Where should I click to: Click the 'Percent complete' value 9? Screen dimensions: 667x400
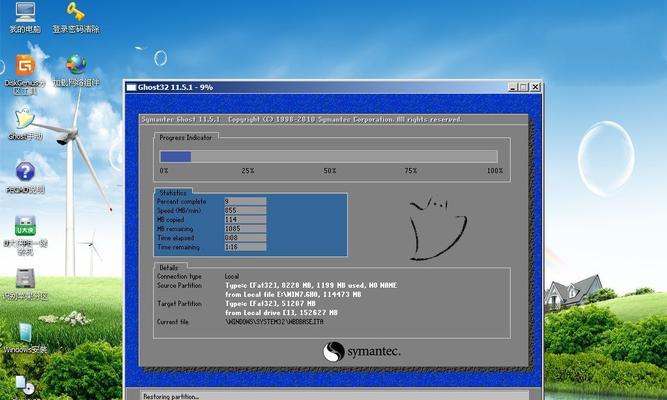click(x=245, y=201)
